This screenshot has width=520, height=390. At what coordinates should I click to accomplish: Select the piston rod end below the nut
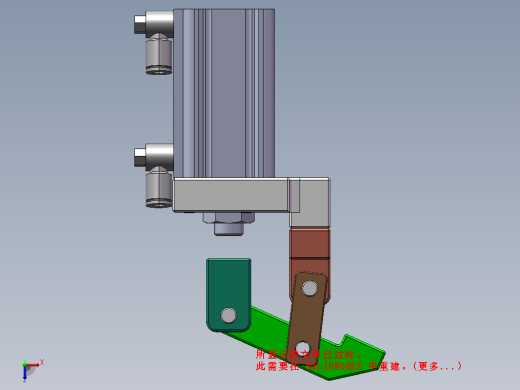point(229,229)
